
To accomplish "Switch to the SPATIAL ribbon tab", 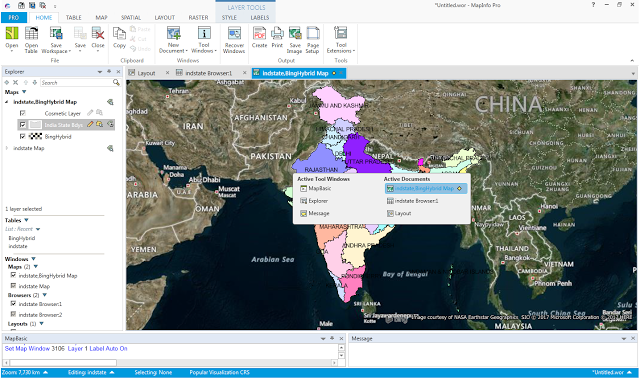I will 131,18.
